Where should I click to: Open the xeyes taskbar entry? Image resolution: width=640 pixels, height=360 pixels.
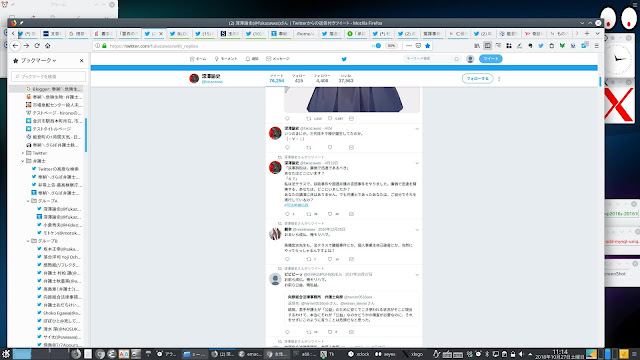[385, 354]
